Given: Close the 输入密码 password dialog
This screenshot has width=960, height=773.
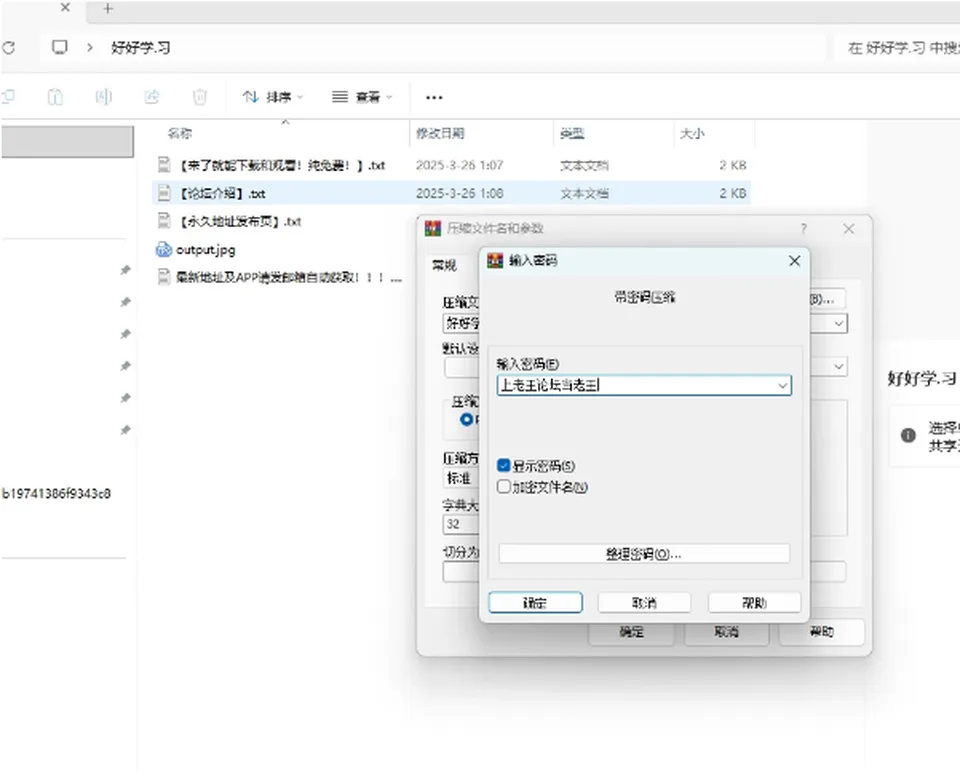Looking at the screenshot, I should coord(795,261).
